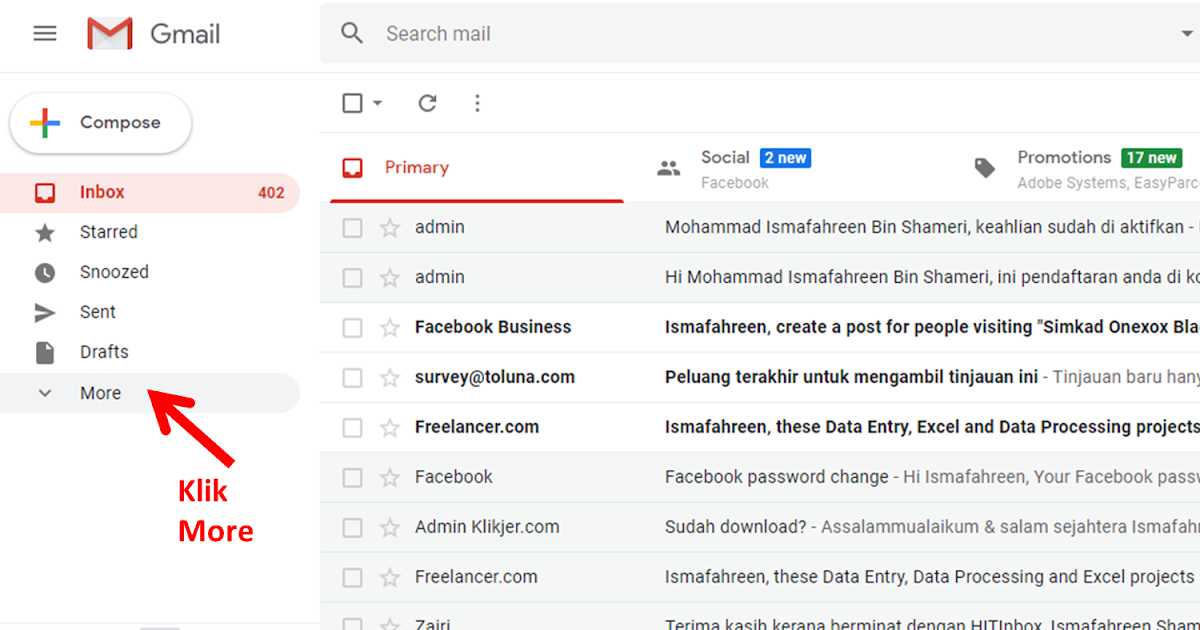Check the bold Freelancer.com email checkbox
The width and height of the screenshot is (1200, 630).
coord(352,428)
